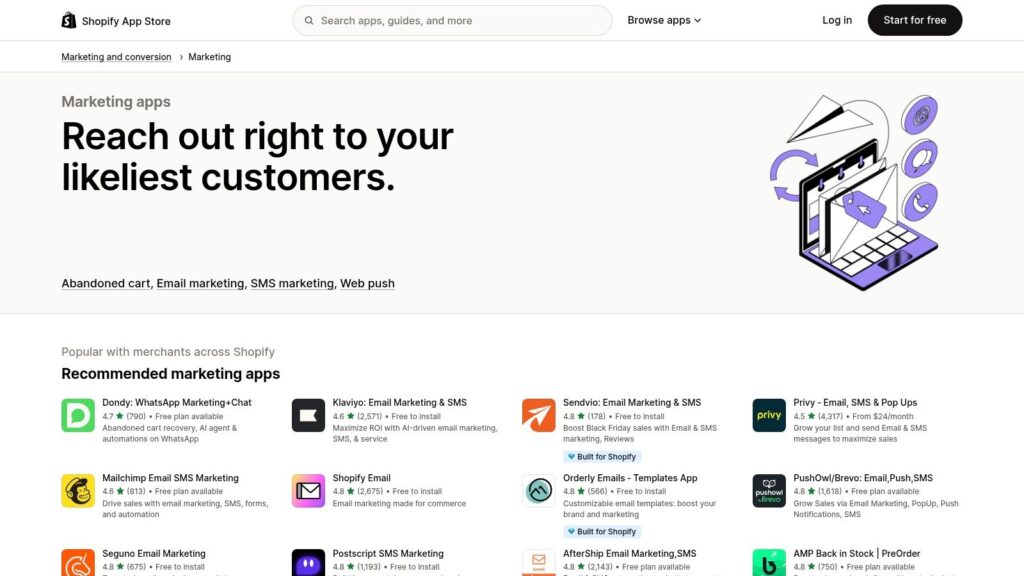Image resolution: width=1024 pixels, height=576 pixels.
Task: Open the Marketing and conversion breadcrumb
Action: [116, 57]
